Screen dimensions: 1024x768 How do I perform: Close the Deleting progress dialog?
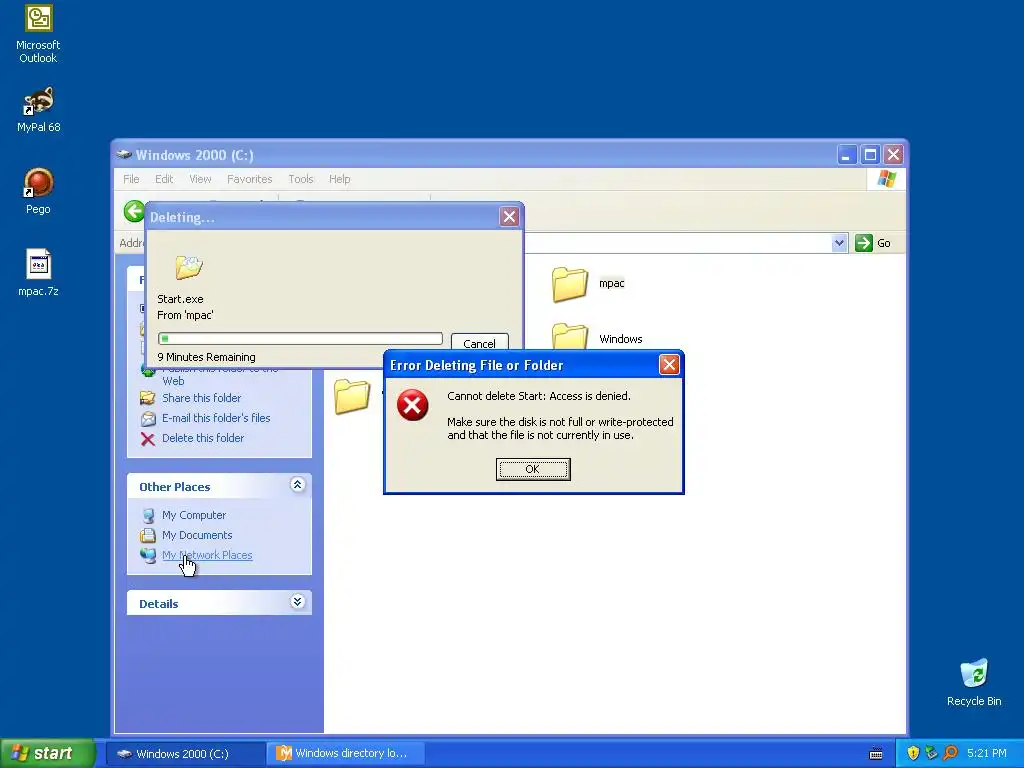pos(509,216)
